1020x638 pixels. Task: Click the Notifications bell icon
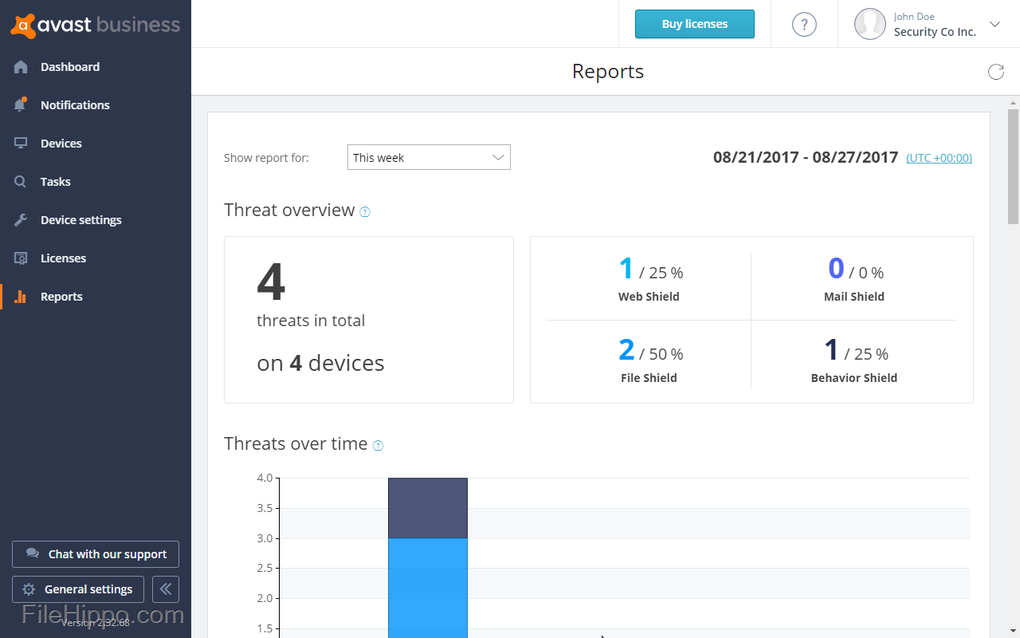[x=21, y=105]
